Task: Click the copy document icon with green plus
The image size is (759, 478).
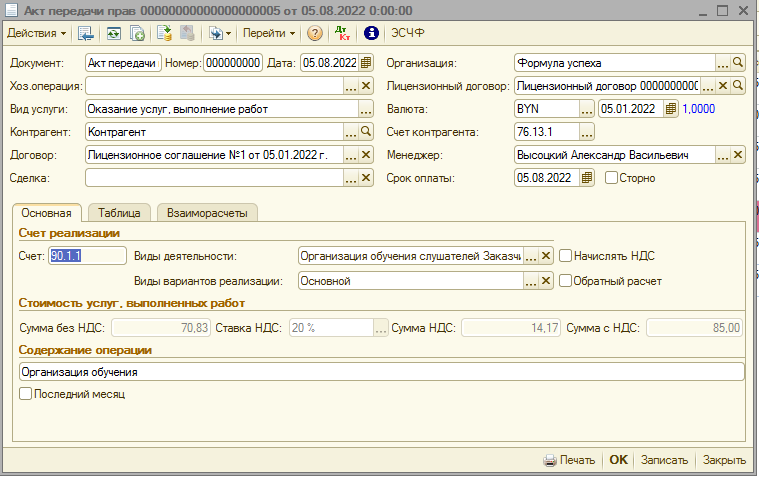Action: [137, 33]
